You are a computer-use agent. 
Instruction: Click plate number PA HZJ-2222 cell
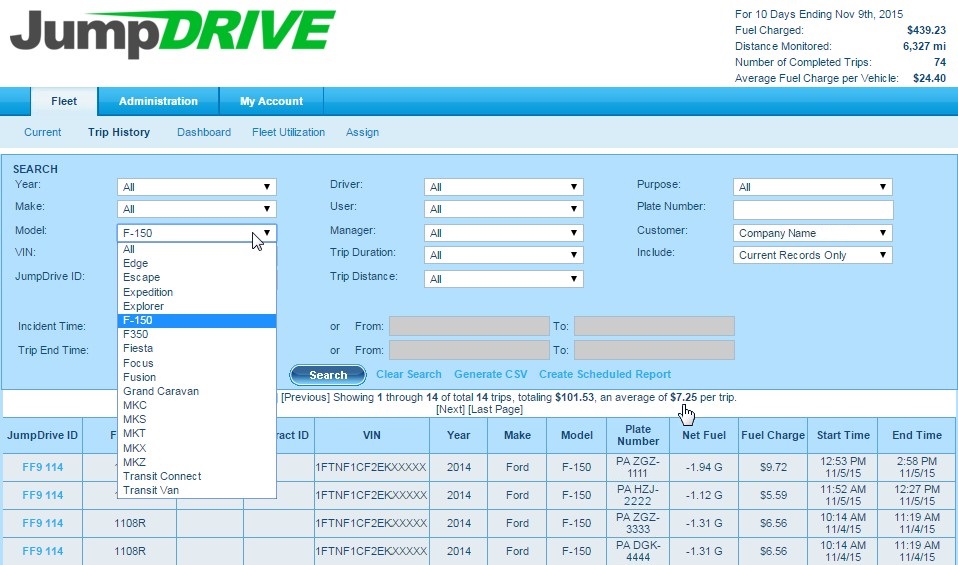coord(638,495)
